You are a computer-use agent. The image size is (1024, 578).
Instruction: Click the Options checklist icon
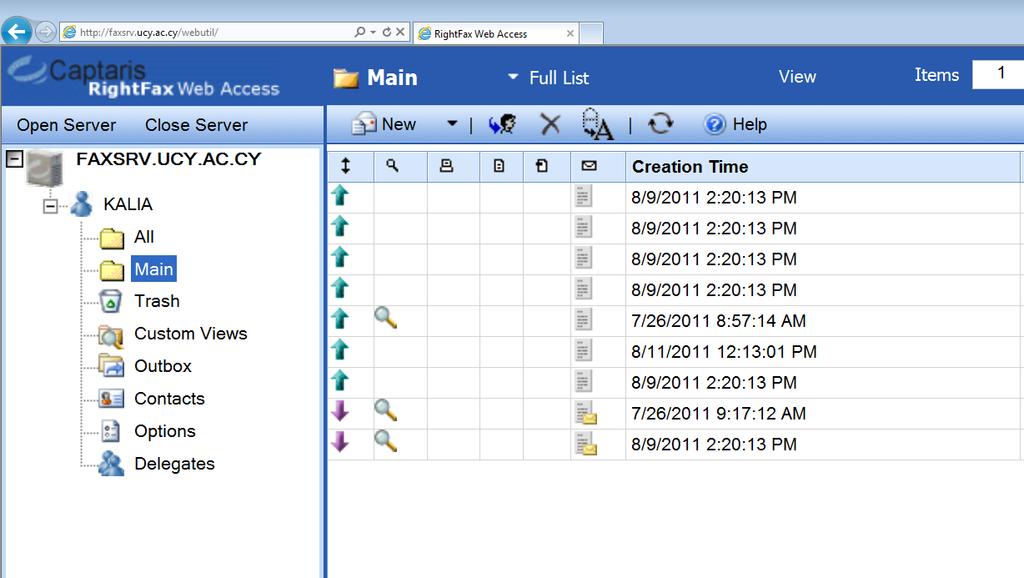[x=110, y=431]
